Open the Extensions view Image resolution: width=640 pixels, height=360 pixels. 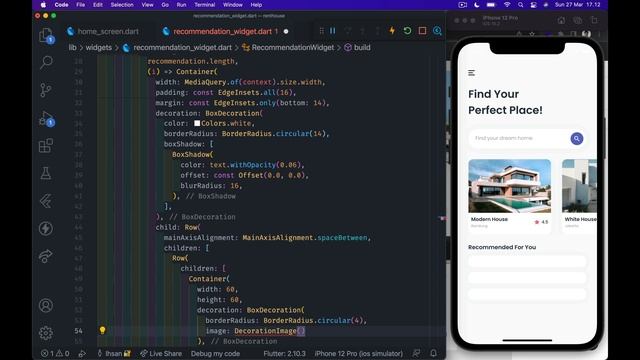coord(46,146)
